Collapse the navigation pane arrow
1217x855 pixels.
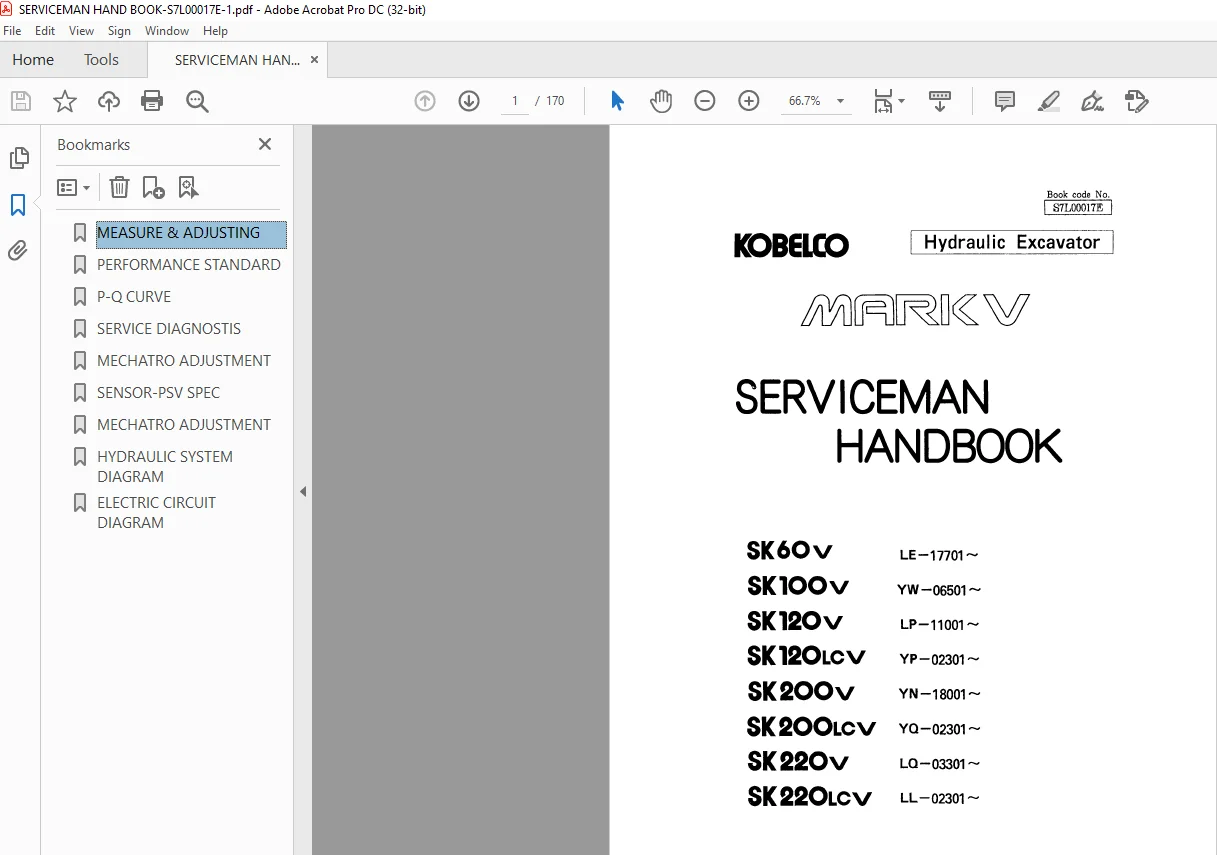(303, 491)
